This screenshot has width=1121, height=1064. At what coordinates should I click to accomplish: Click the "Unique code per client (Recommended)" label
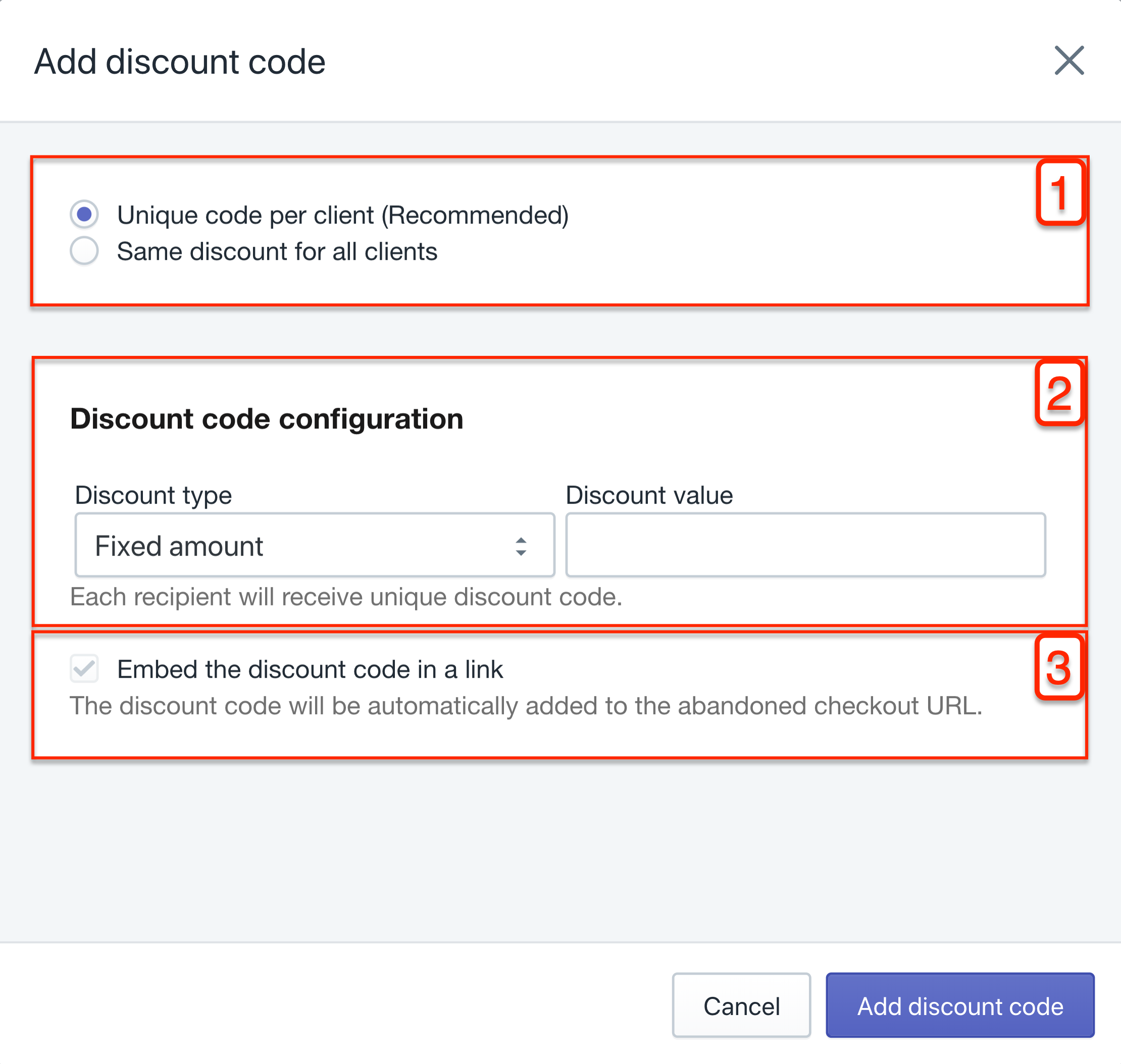click(343, 216)
